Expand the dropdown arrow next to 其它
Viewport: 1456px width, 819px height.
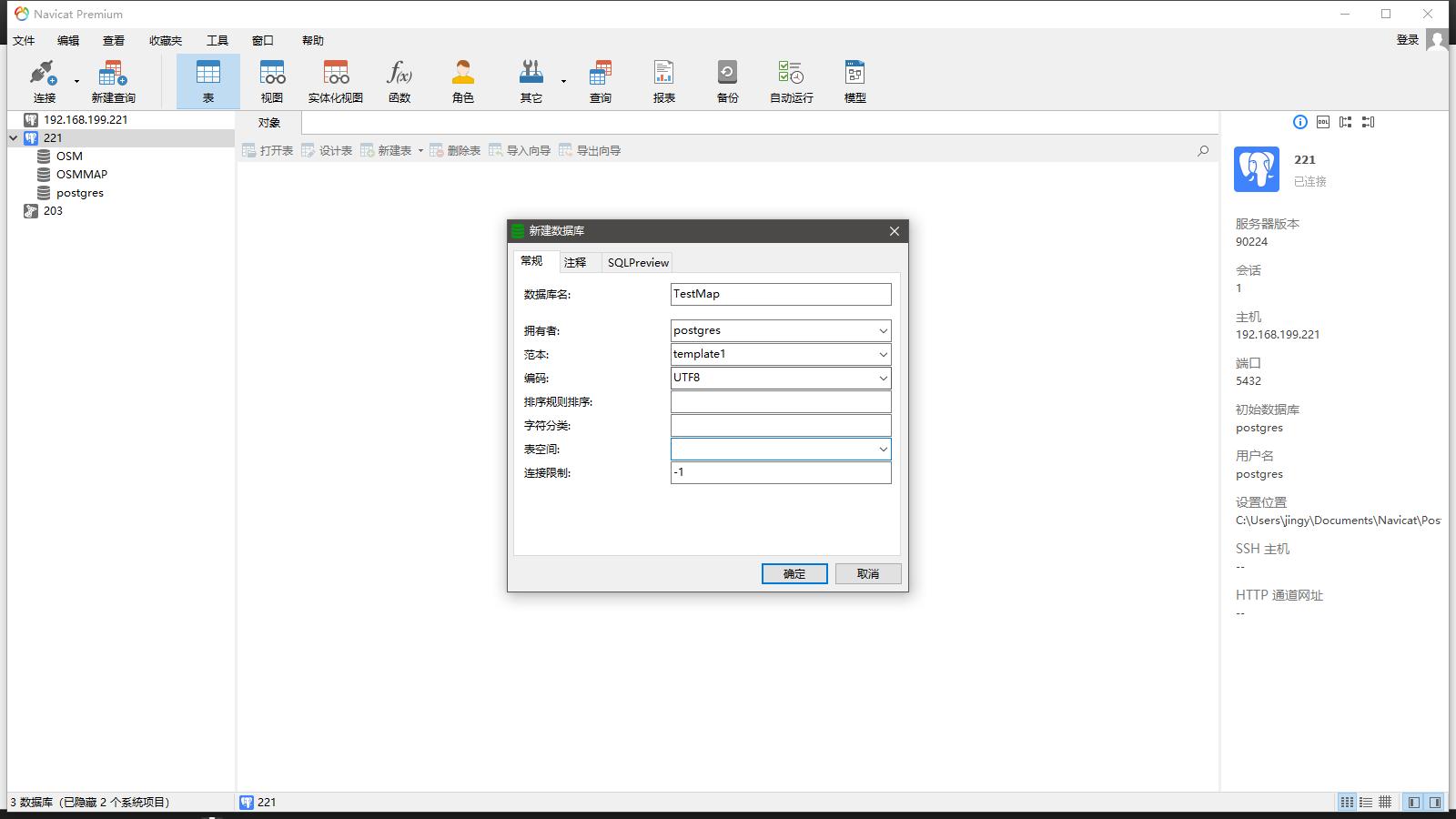tap(563, 81)
